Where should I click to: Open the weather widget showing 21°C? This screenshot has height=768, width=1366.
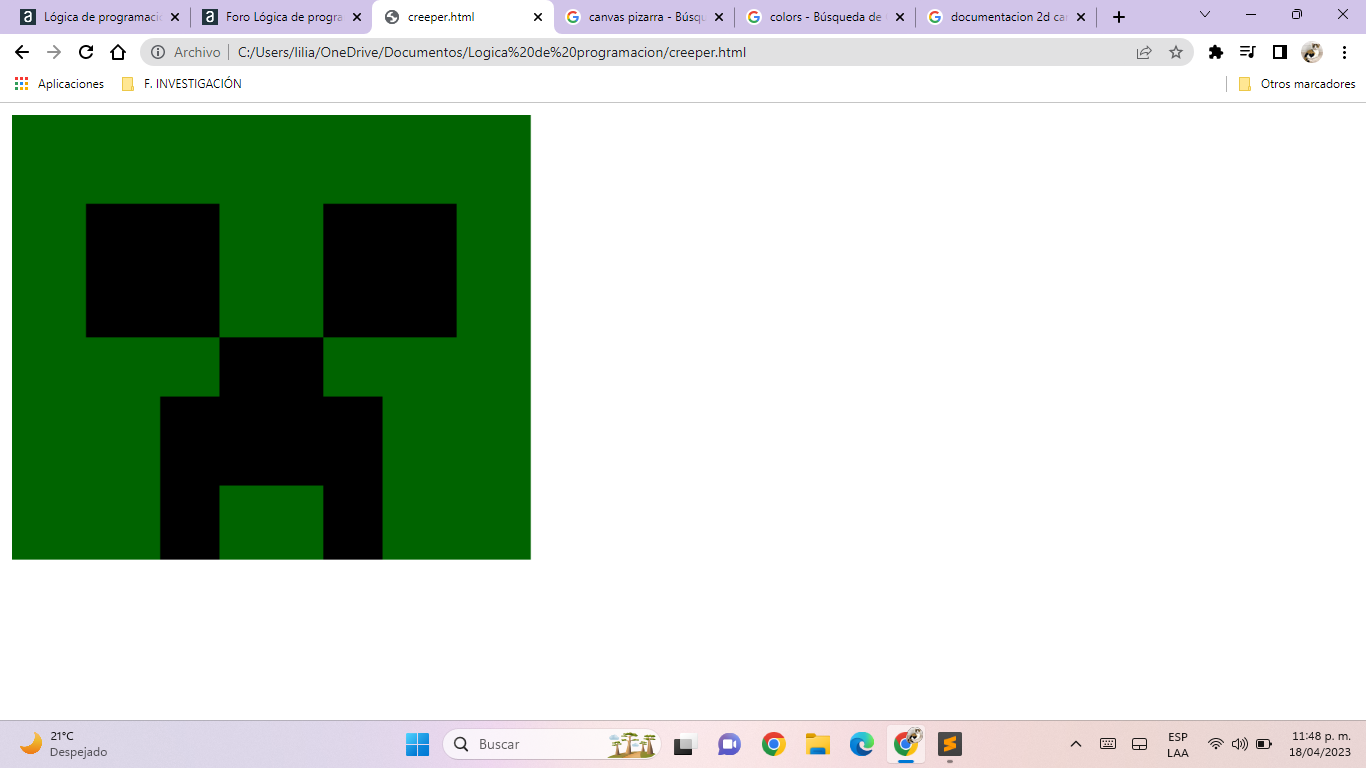click(x=64, y=744)
